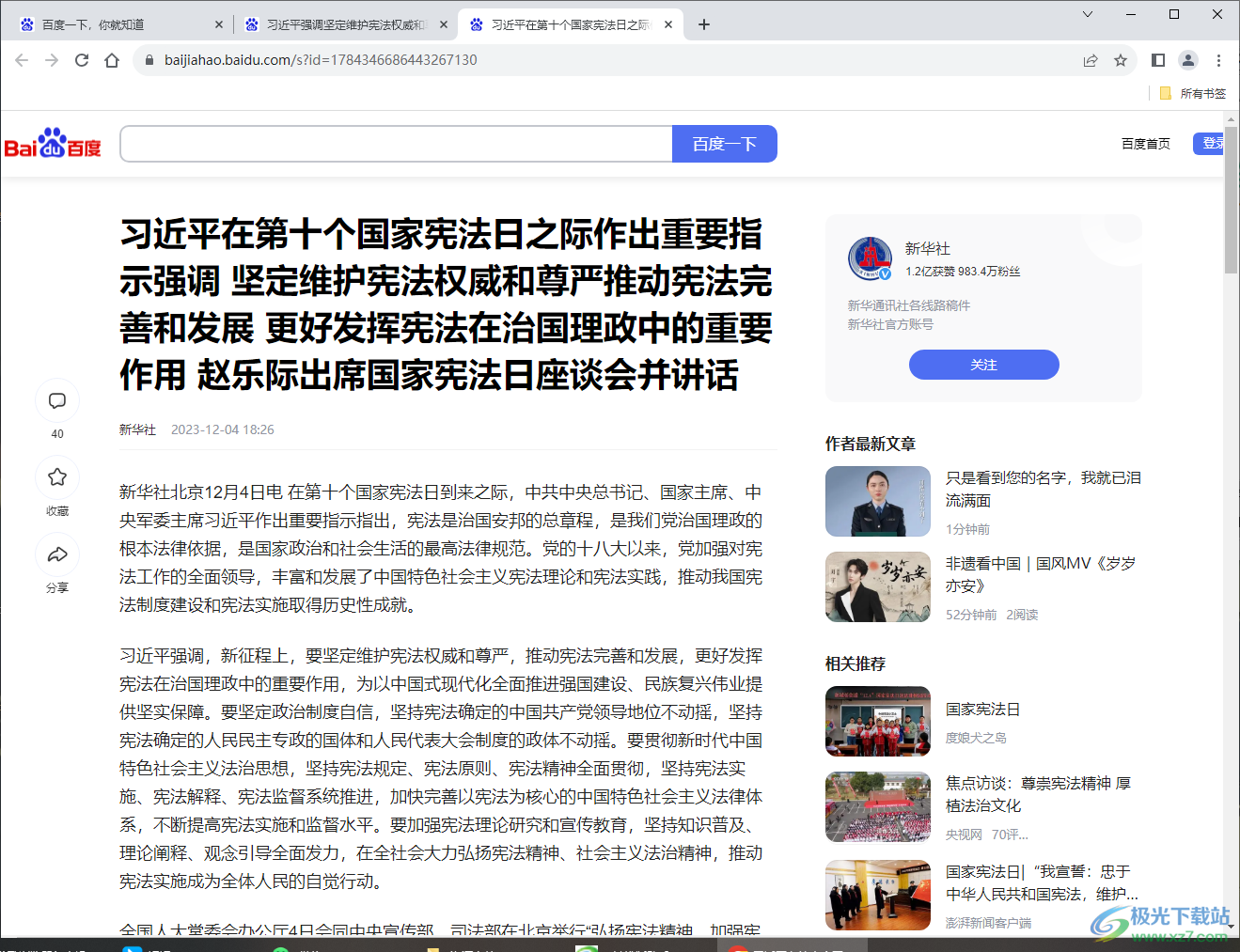
Task: Click the date 2023-12-04 18:26
Action: pos(223,429)
